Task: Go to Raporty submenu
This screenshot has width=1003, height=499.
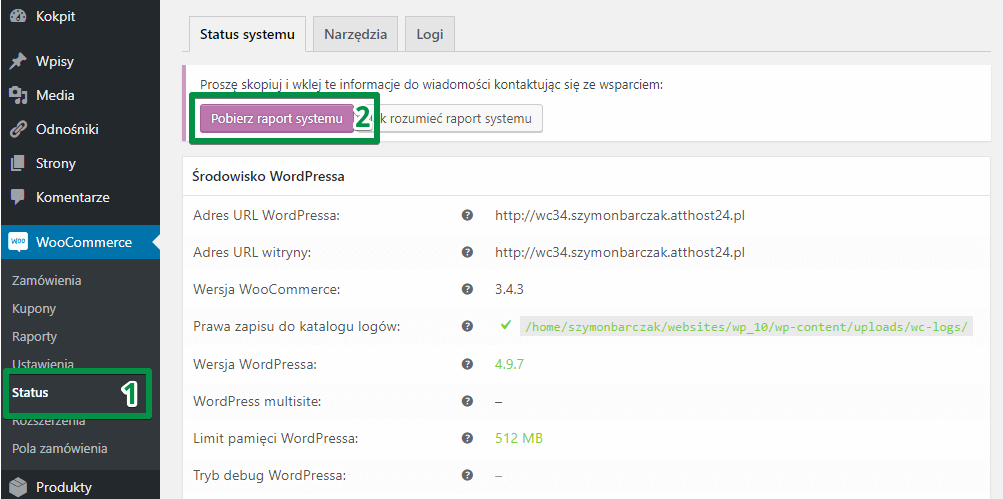Action: 35,337
